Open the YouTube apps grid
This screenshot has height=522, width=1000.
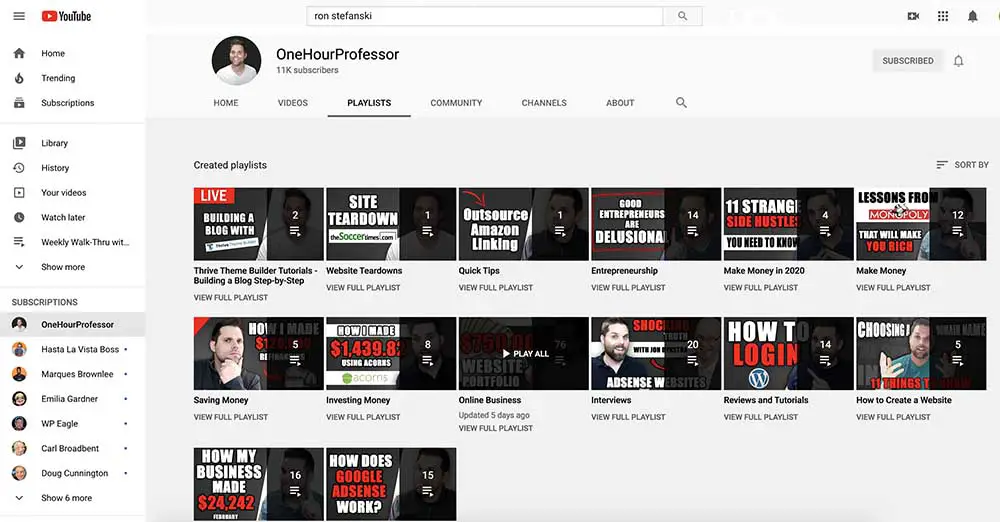[x=943, y=16]
